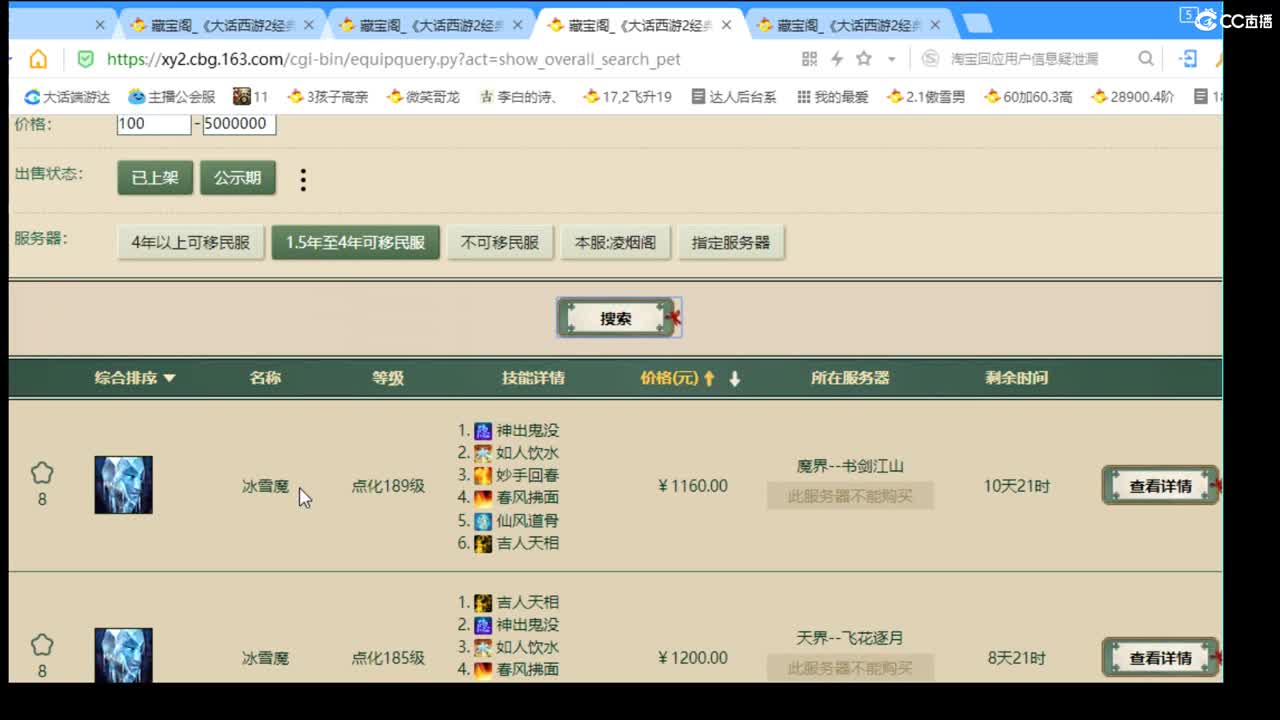Click the magnifier search icon in toolbar
The image size is (1280, 720).
point(1146,59)
